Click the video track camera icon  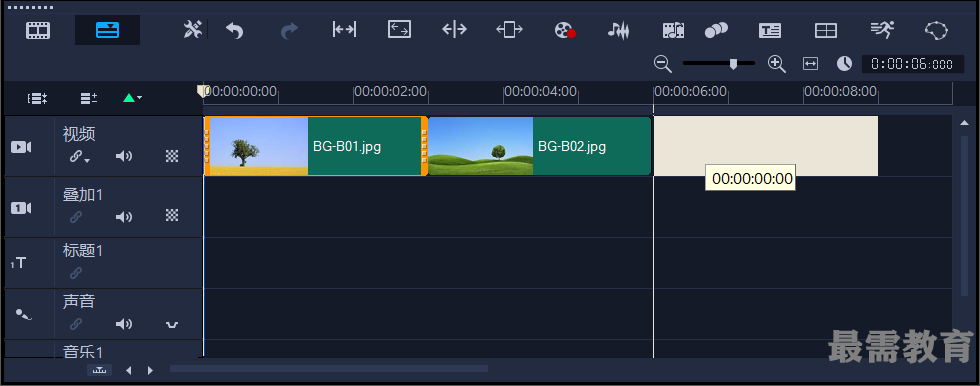pyautogui.click(x=21, y=147)
